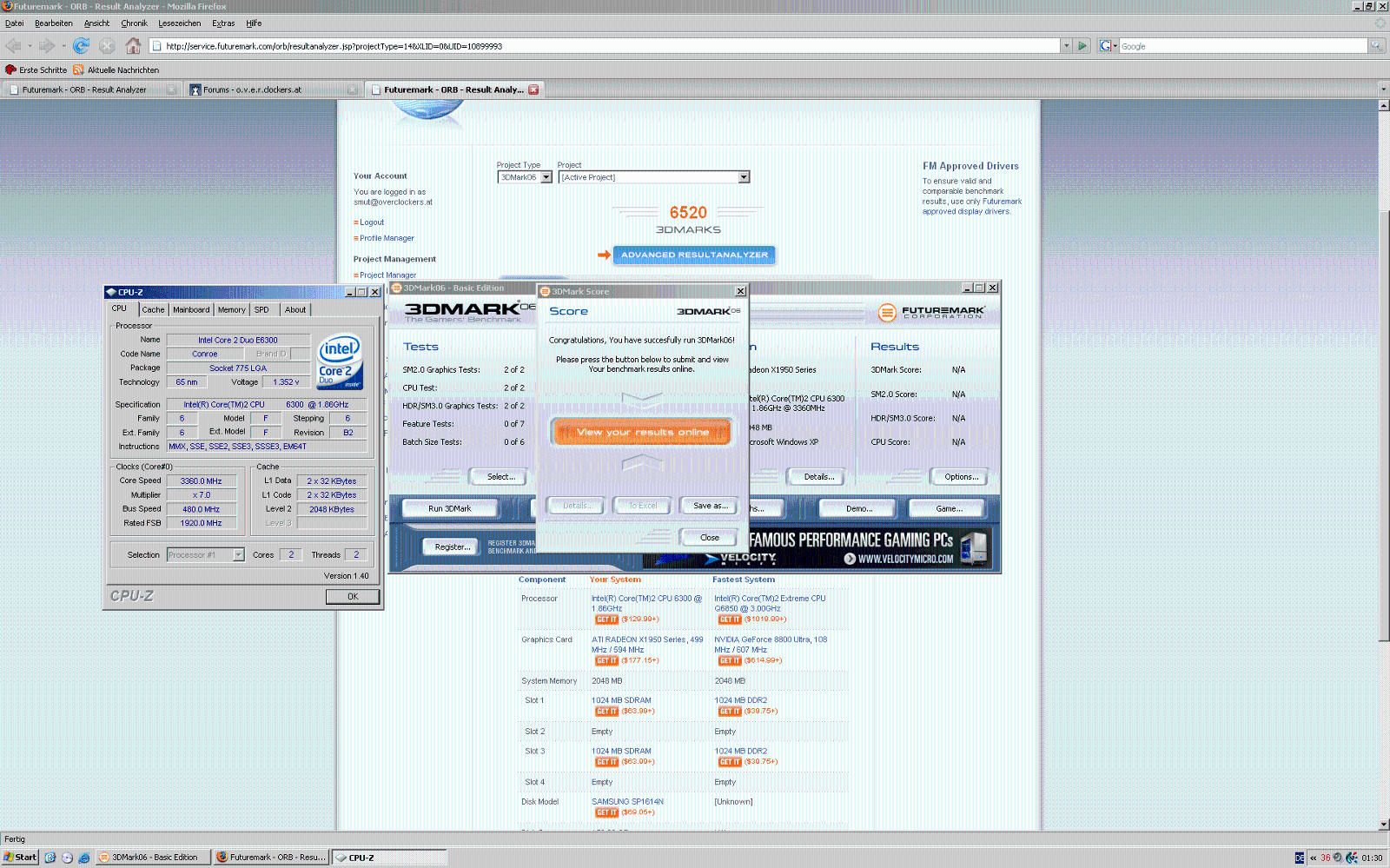The image size is (1390, 868).
Task: Click the green Go arrow next to address bar
Action: 1082,45
